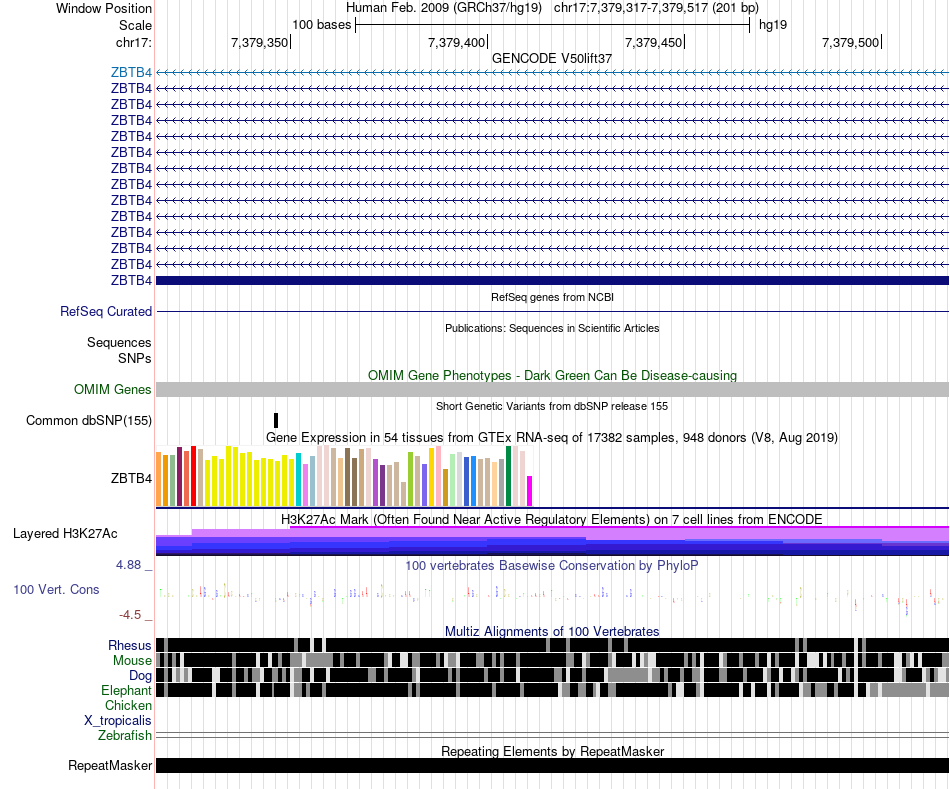This screenshot has width=950, height=789.
Task: Click the 4.88 upper axis value
Action: click(128, 565)
